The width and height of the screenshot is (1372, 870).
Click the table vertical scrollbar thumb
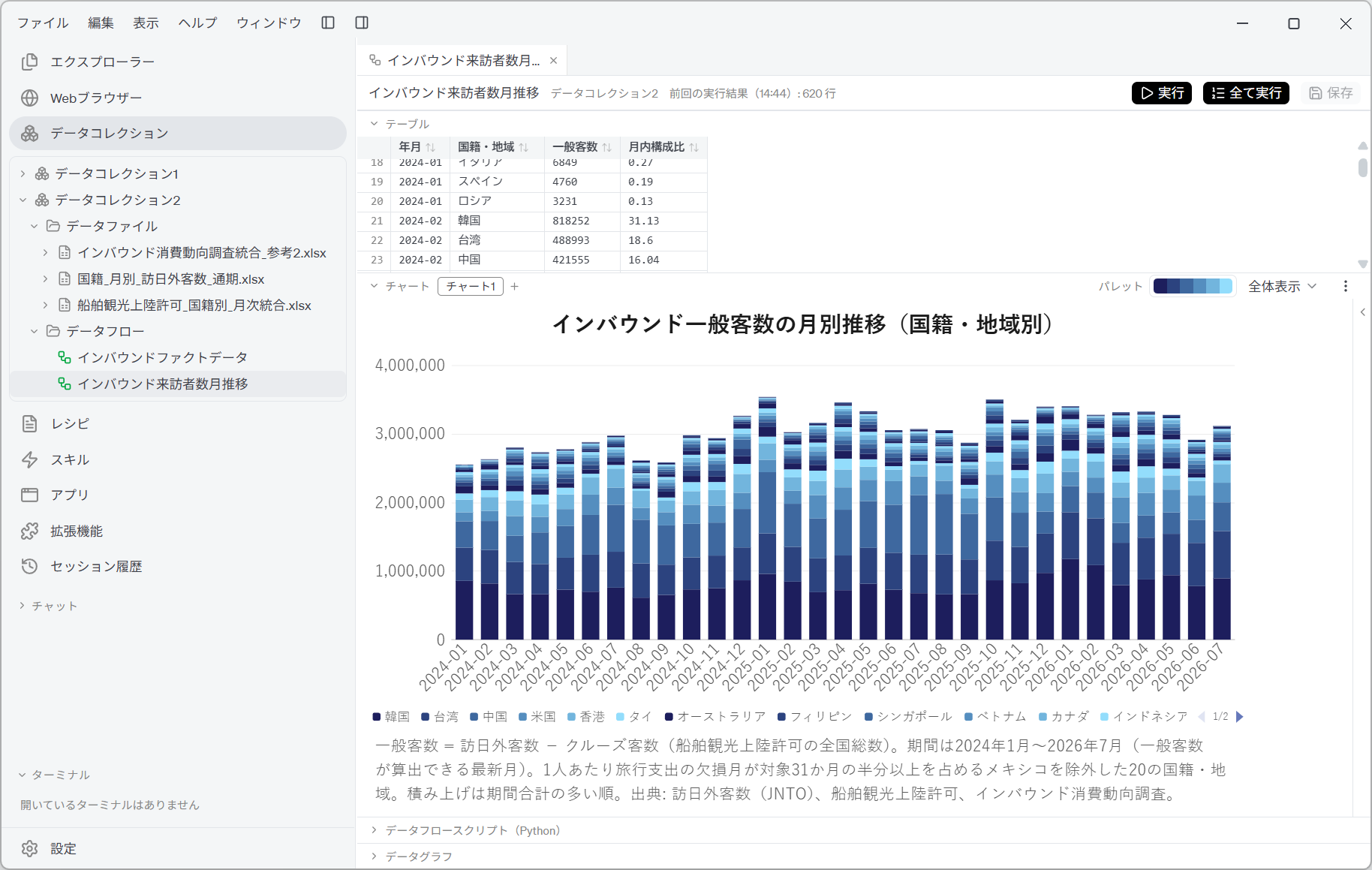point(1363,167)
